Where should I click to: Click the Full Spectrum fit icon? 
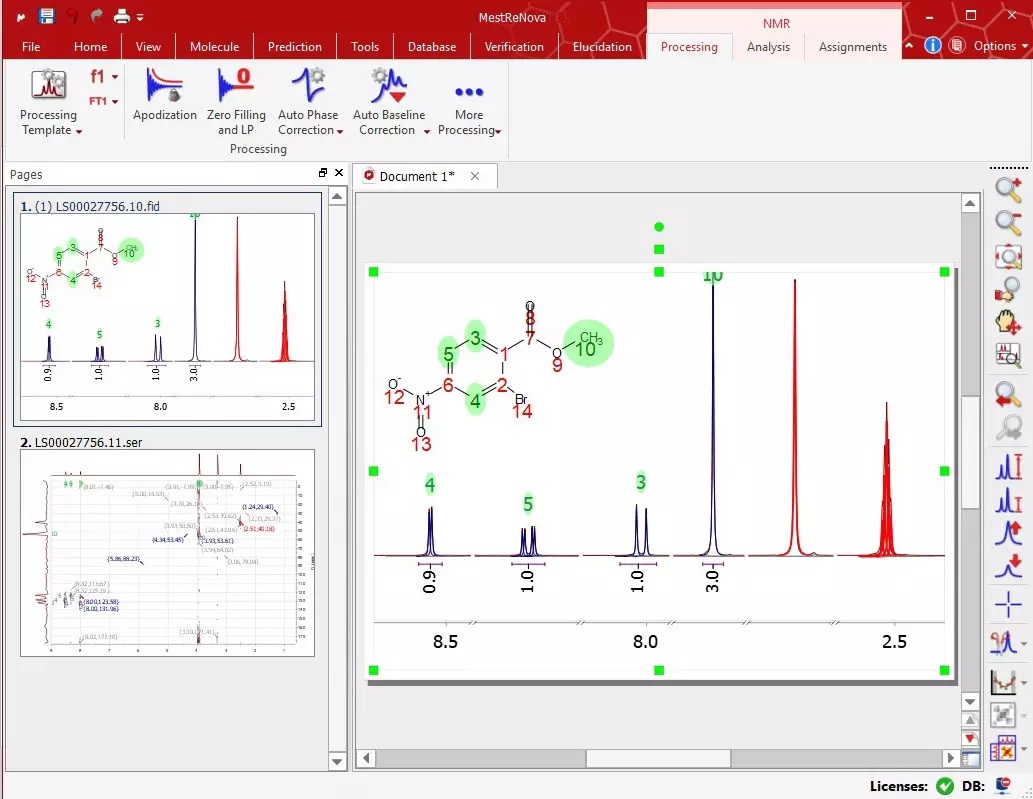click(x=1007, y=256)
